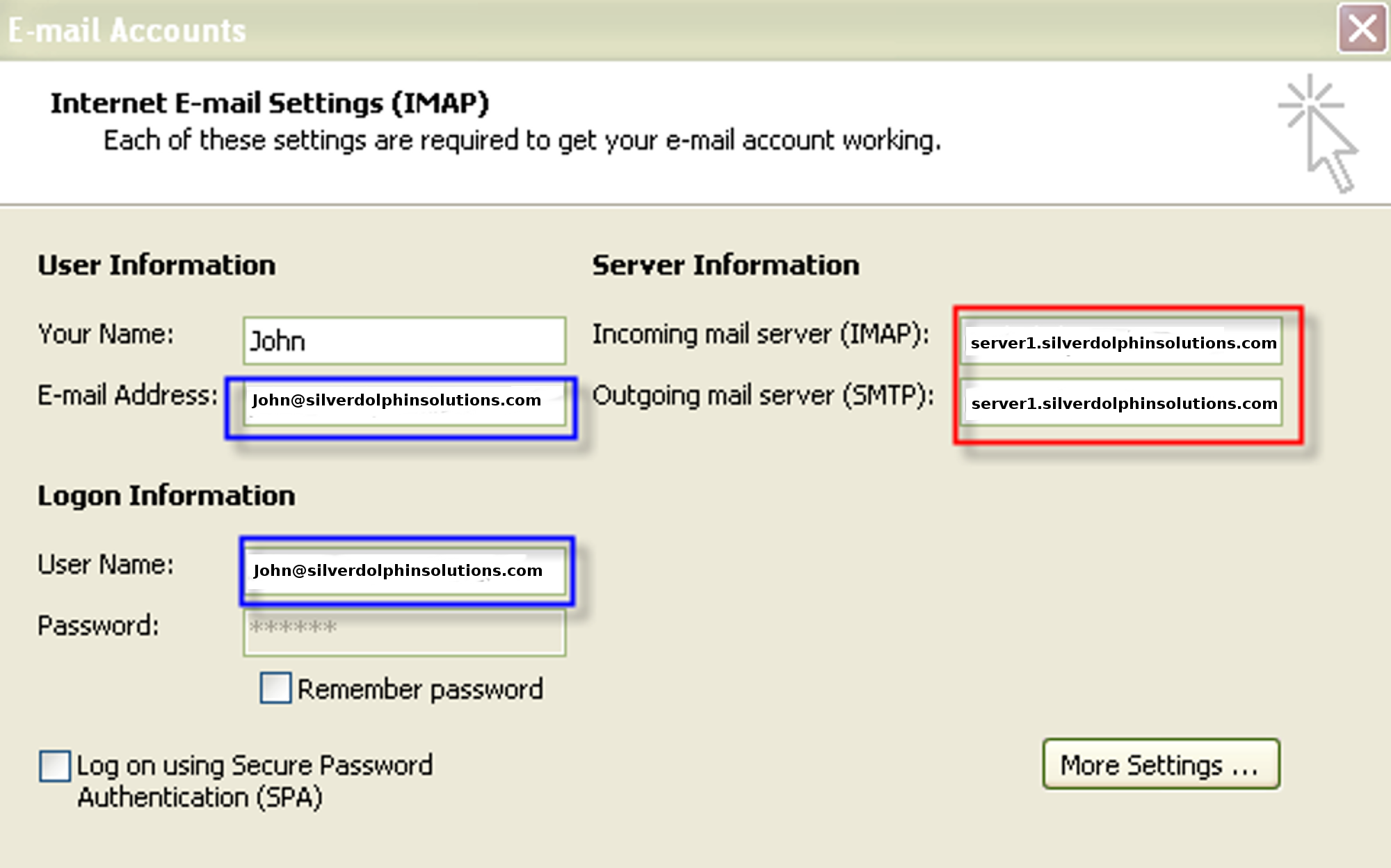Click the Internet E-mail Settings (IMAP) heading
The width and height of the screenshot is (1391, 868).
click(x=270, y=103)
